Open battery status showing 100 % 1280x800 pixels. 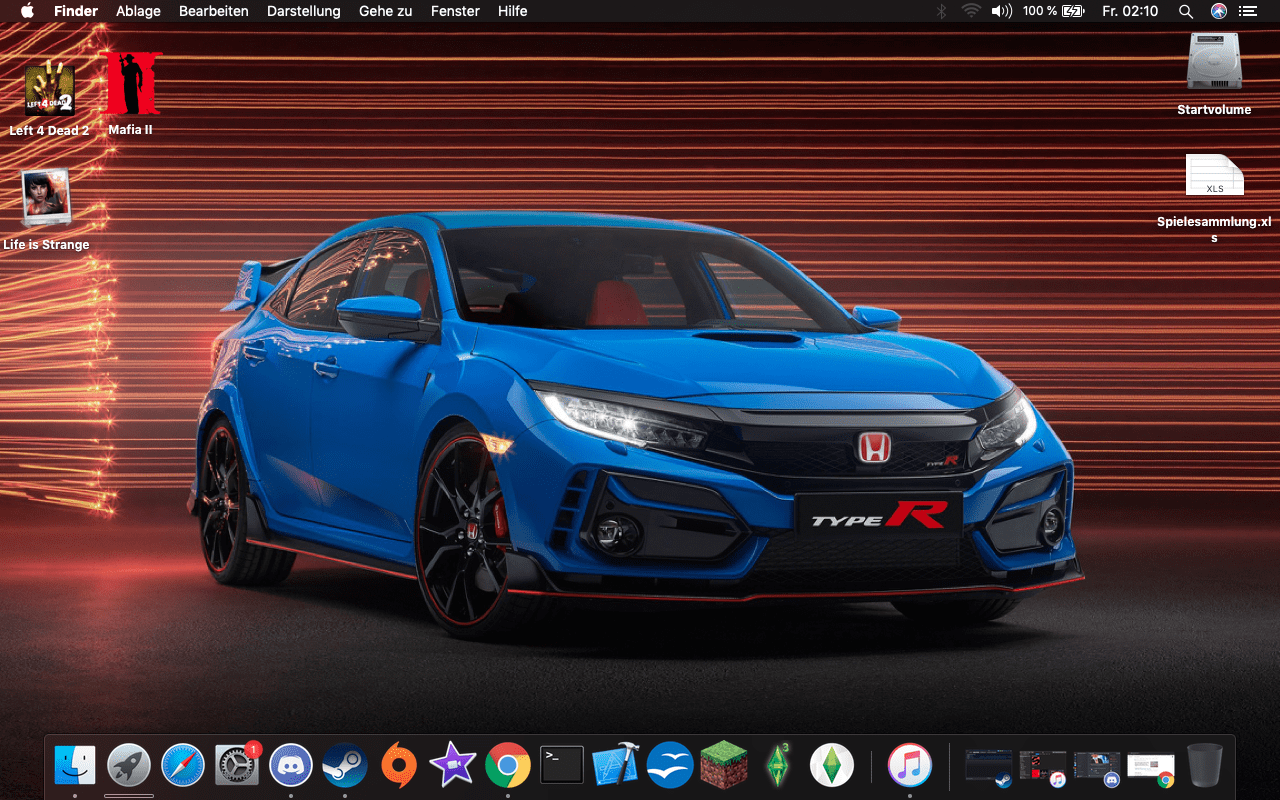coord(1053,11)
